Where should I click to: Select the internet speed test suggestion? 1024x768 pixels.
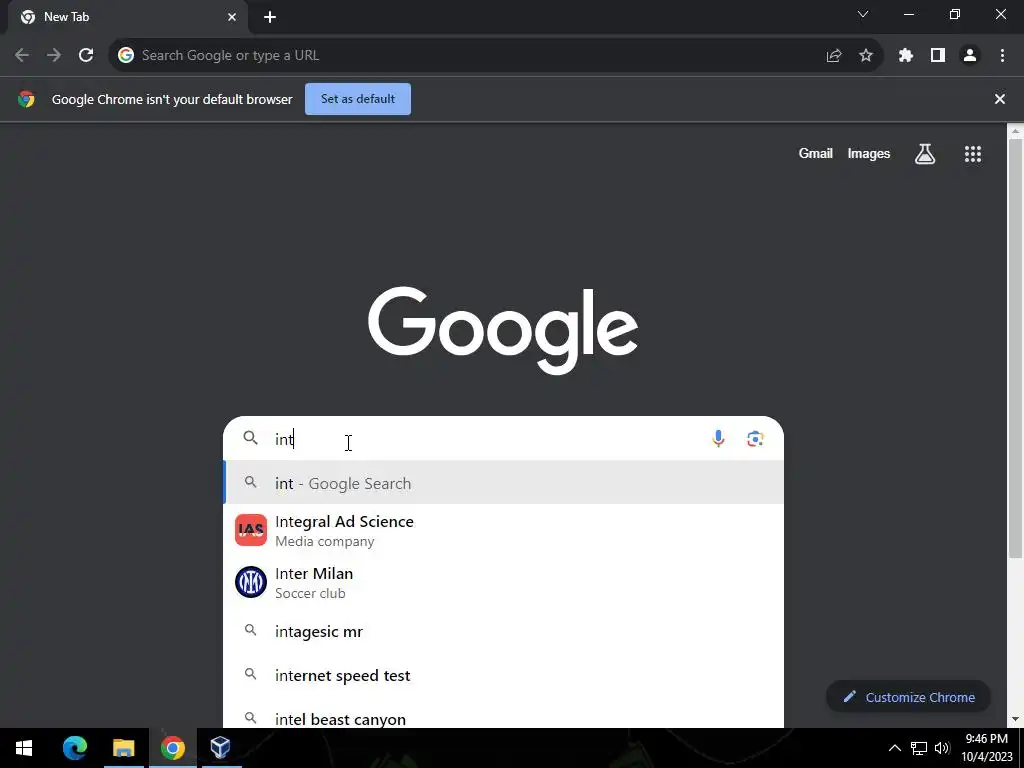coord(504,675)
